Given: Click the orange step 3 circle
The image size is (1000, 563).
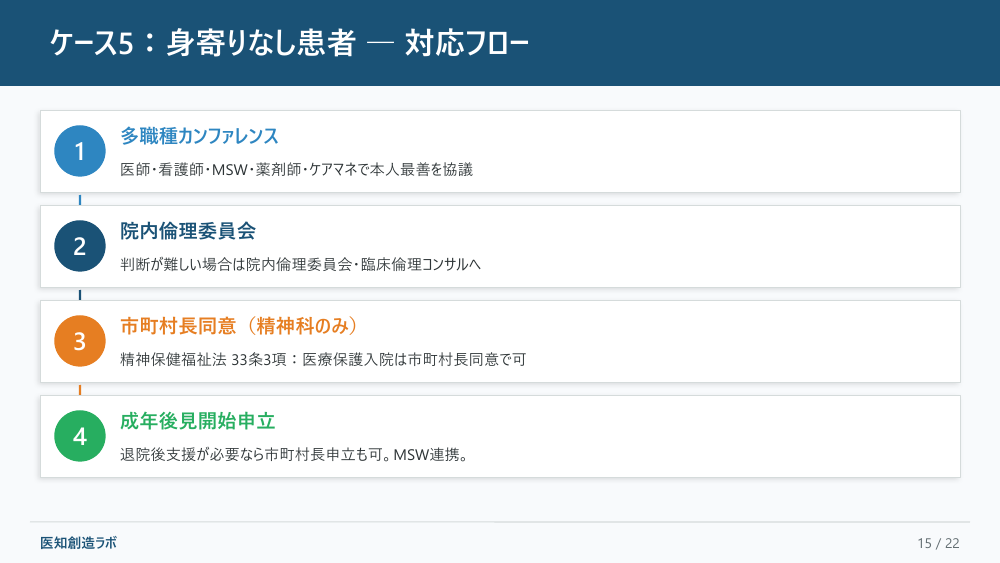Looking at the screenshot, I should tap(80, 341).
